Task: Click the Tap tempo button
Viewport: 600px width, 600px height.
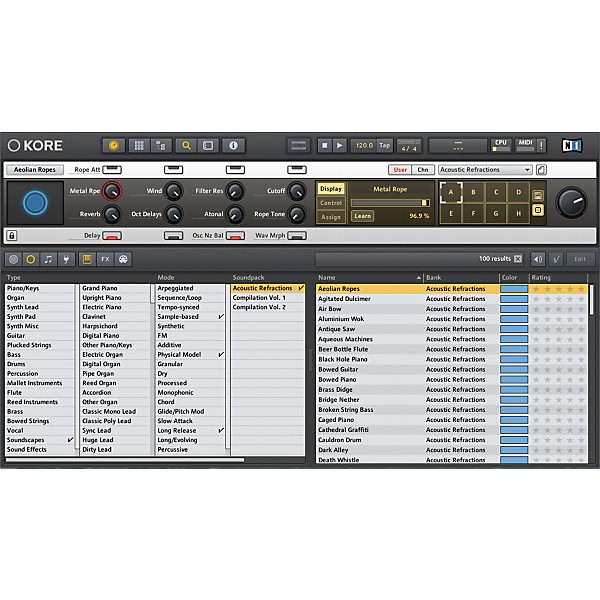Action: pyautogui.click(x=385, y=145)
